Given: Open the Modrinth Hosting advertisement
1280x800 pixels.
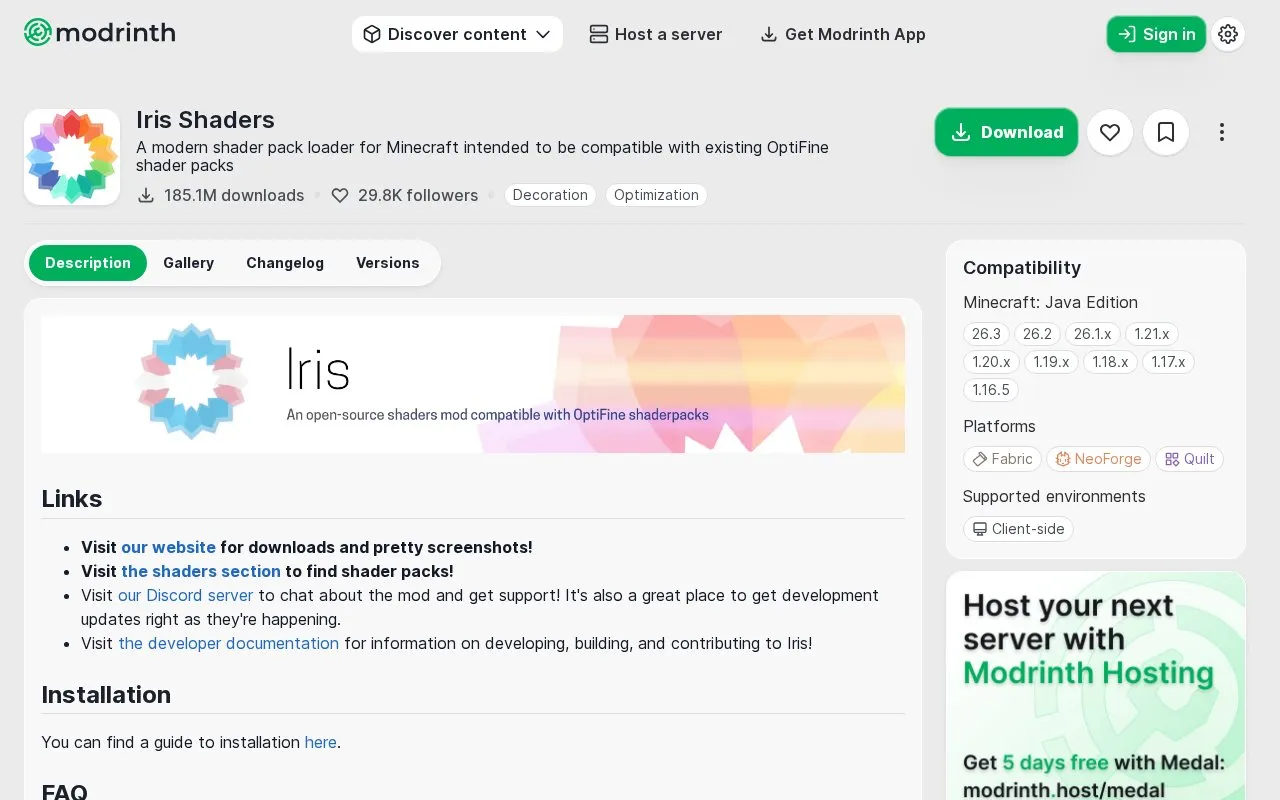Looking at the screenshot, I should click(x=1096, y=686).
